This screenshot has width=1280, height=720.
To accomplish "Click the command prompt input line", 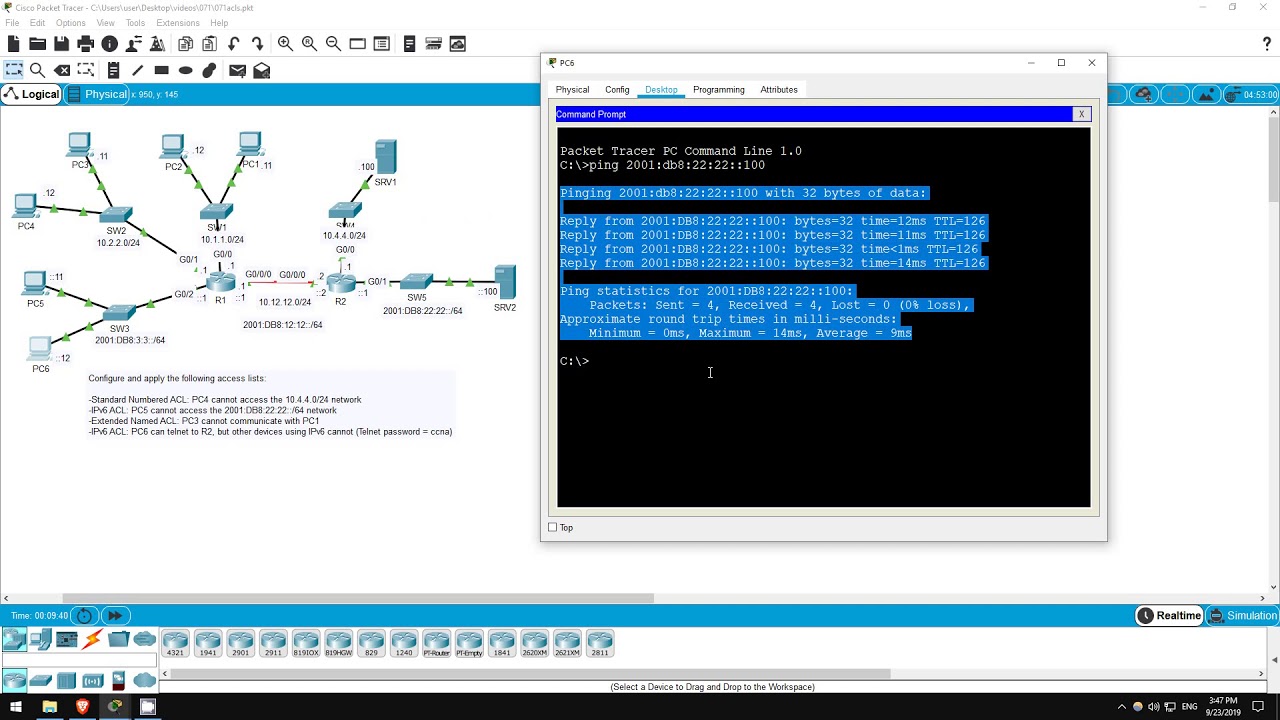I will click(x=823, y=361).
